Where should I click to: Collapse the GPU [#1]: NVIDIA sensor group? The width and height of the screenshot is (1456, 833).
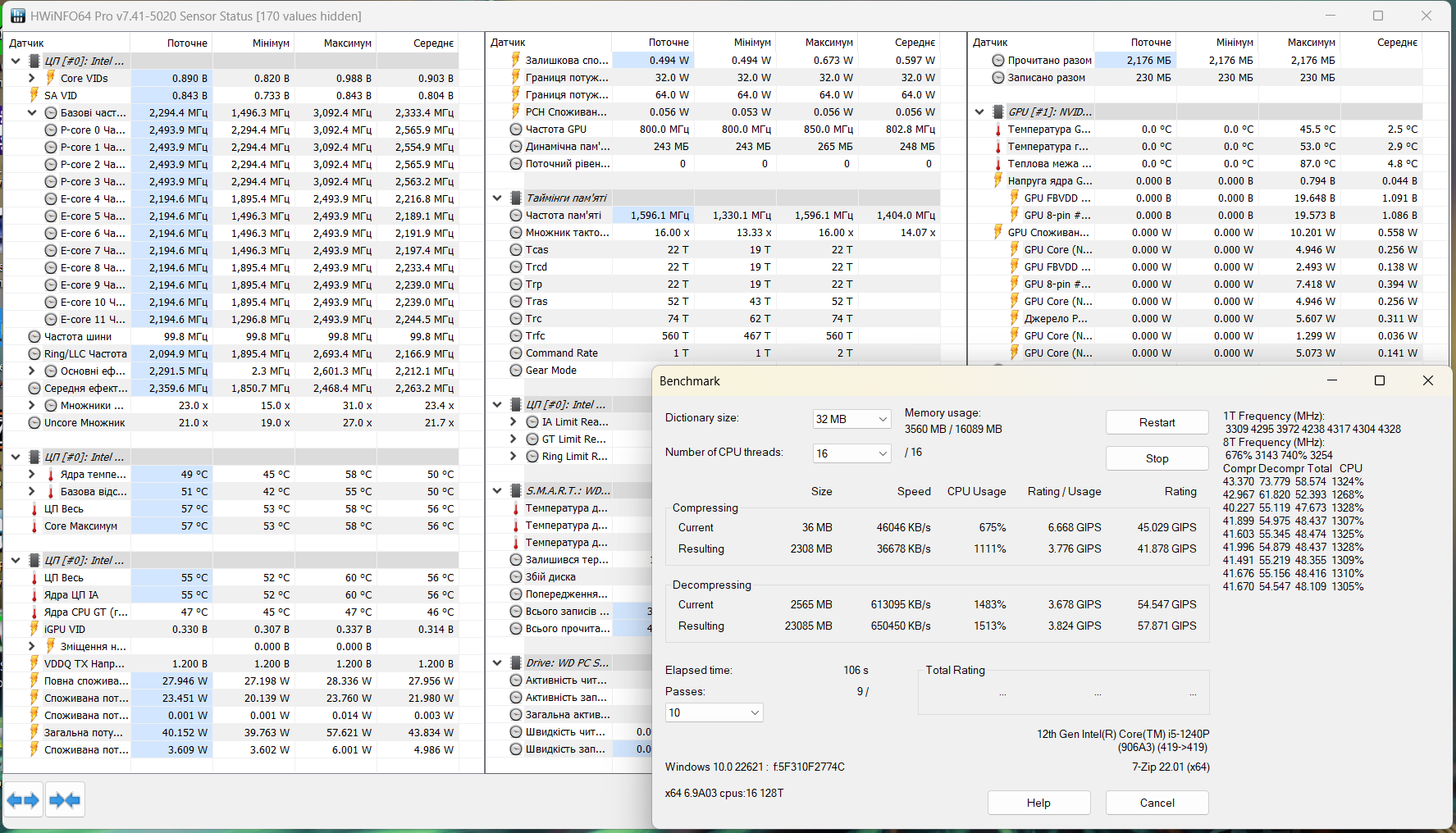click(979, 111)
